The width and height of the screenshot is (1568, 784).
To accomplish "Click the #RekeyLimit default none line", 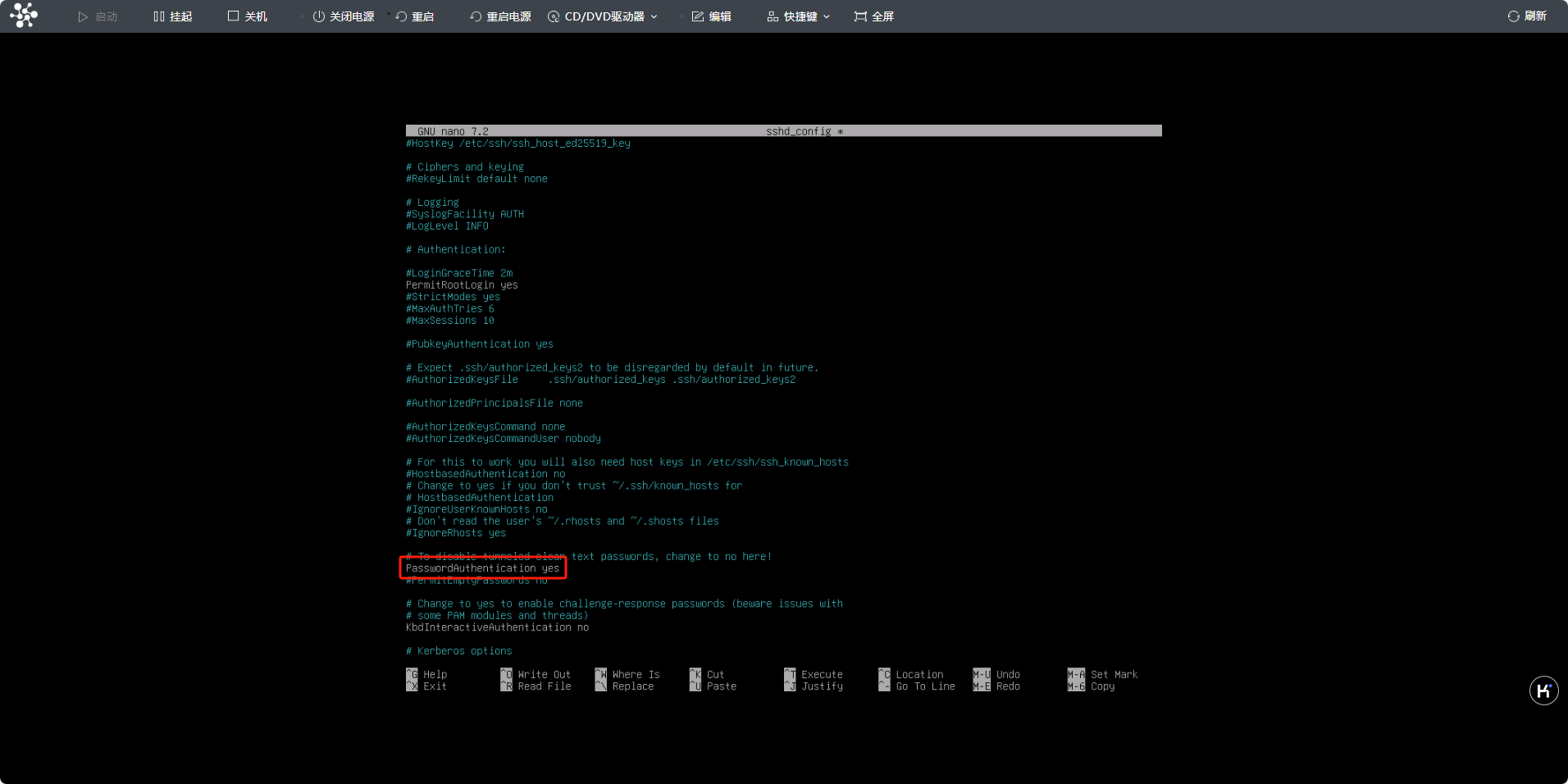I will coord(476,179).
